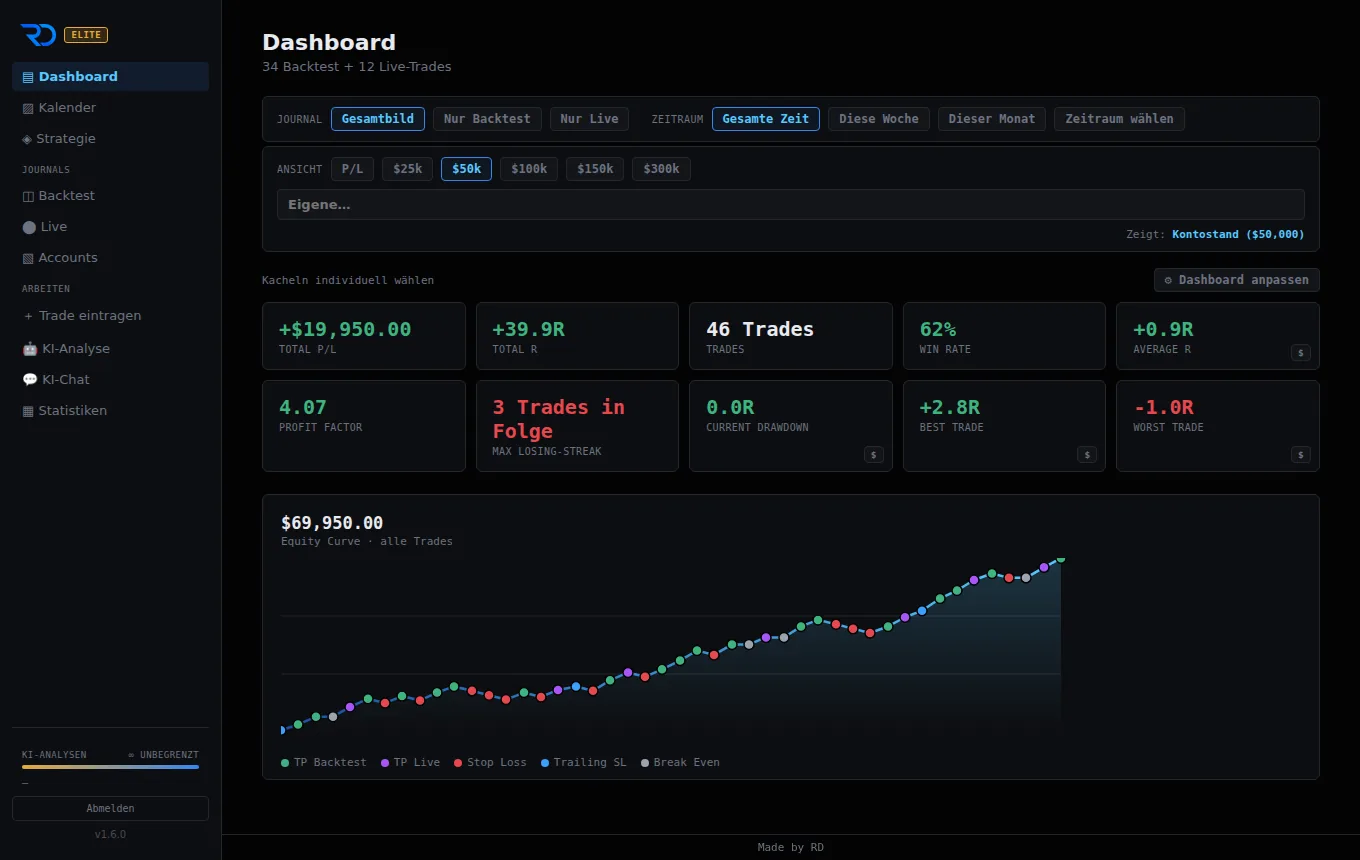Select Gesamte Zeit time range
This screenshot has height=860, width=1360.
pos(766,119)
